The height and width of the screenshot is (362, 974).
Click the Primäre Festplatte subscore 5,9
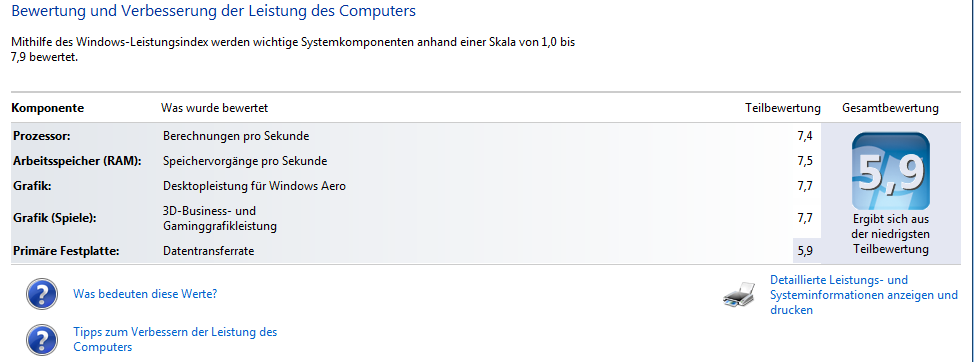point(804,251)
